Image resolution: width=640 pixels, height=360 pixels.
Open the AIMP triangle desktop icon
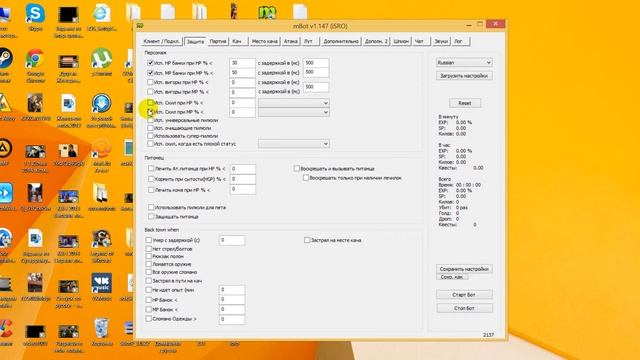(5, 149)
